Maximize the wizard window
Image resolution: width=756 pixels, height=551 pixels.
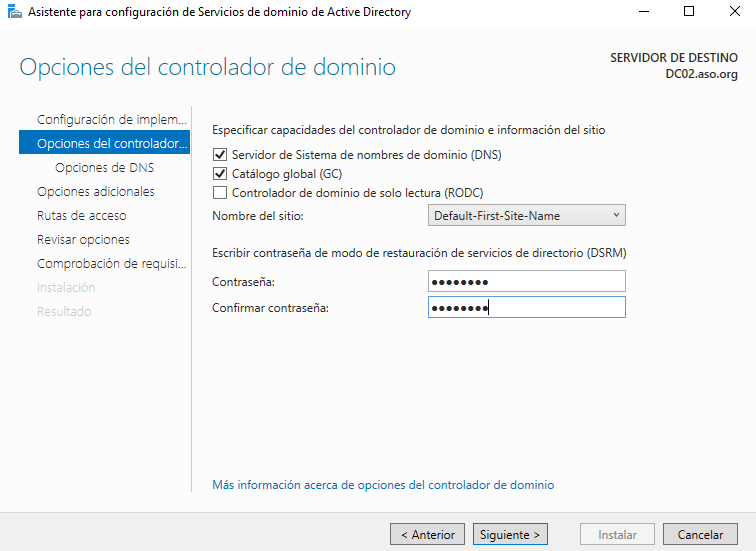(x=688, y=12)
